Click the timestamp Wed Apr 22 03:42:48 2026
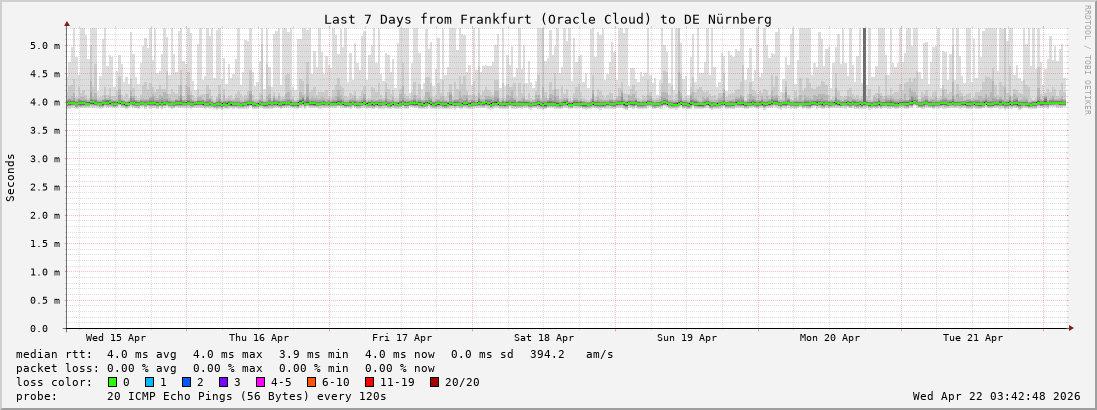The width and height of the screenshot is (1097, 410). (996, 396)
